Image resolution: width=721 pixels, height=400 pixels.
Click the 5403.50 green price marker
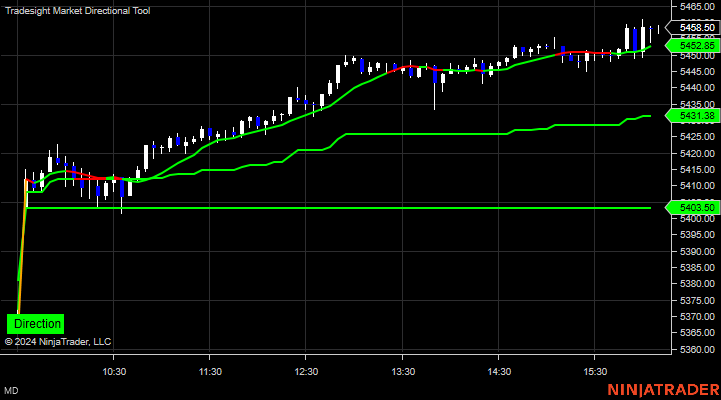pyautogui.click(x=693, y=208)
